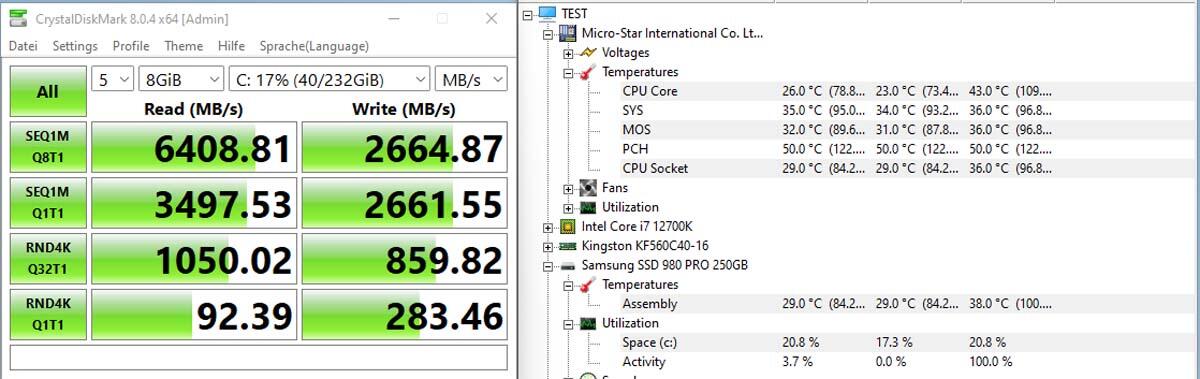Click the Intel Core i7 12700K chip icon
Screen dimensions: 1200x379
pos(568,226)
